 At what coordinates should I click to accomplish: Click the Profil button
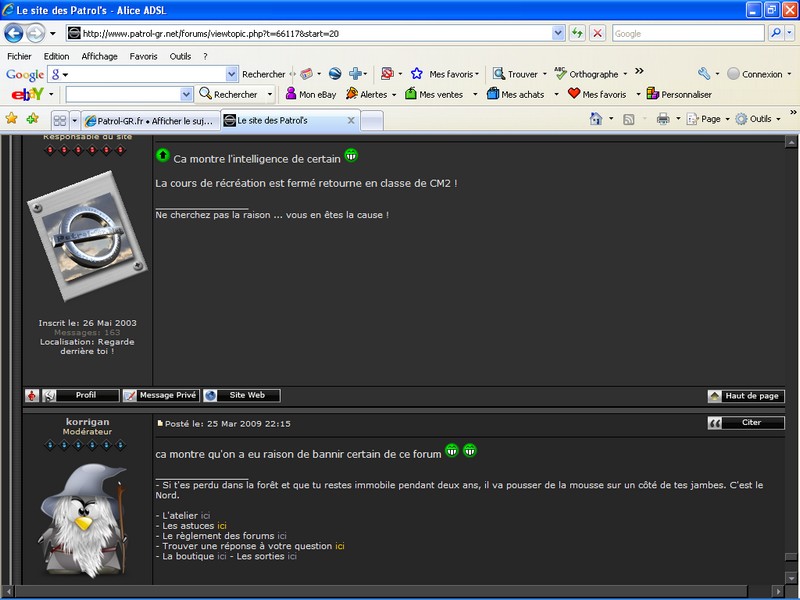point(81,395)
